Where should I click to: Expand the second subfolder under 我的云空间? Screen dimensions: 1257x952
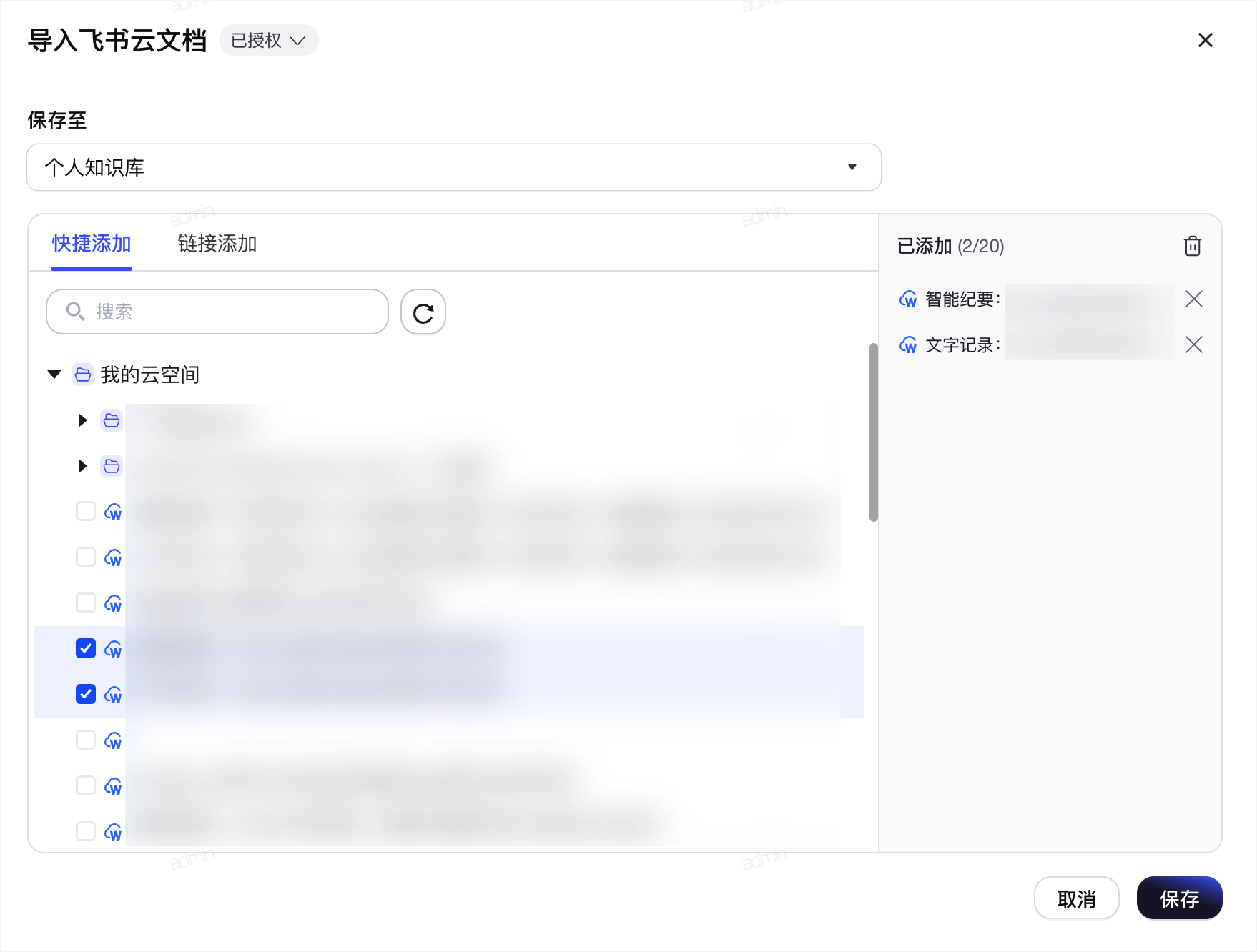[x=82, y=466]
